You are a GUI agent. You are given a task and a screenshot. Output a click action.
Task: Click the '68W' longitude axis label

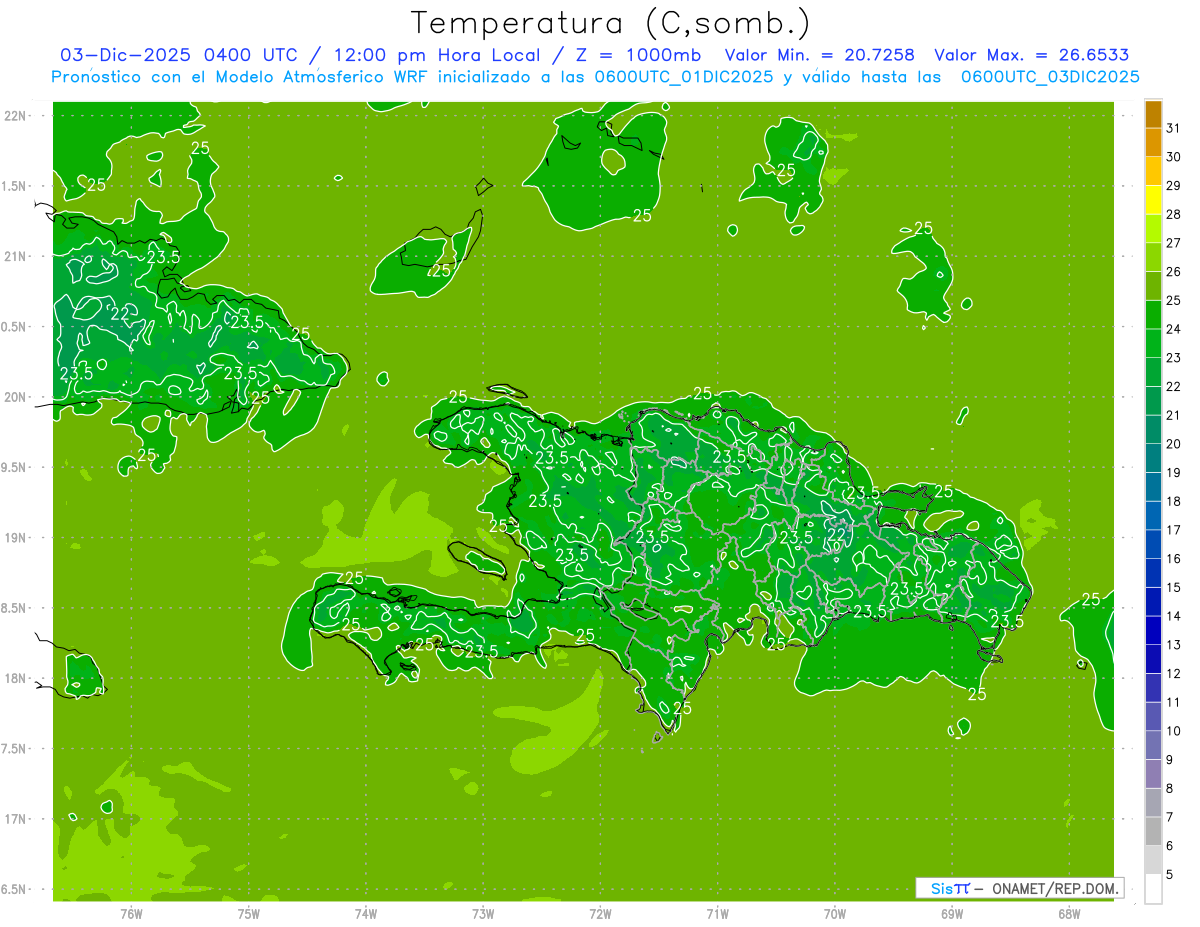click(1069, 913)
